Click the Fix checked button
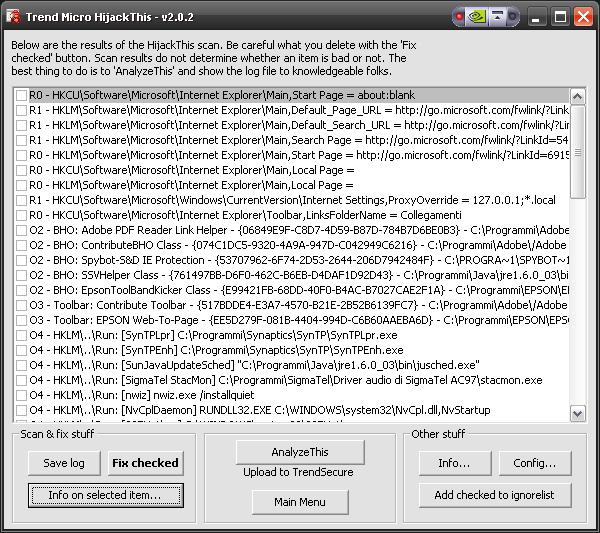 (145, 463)
